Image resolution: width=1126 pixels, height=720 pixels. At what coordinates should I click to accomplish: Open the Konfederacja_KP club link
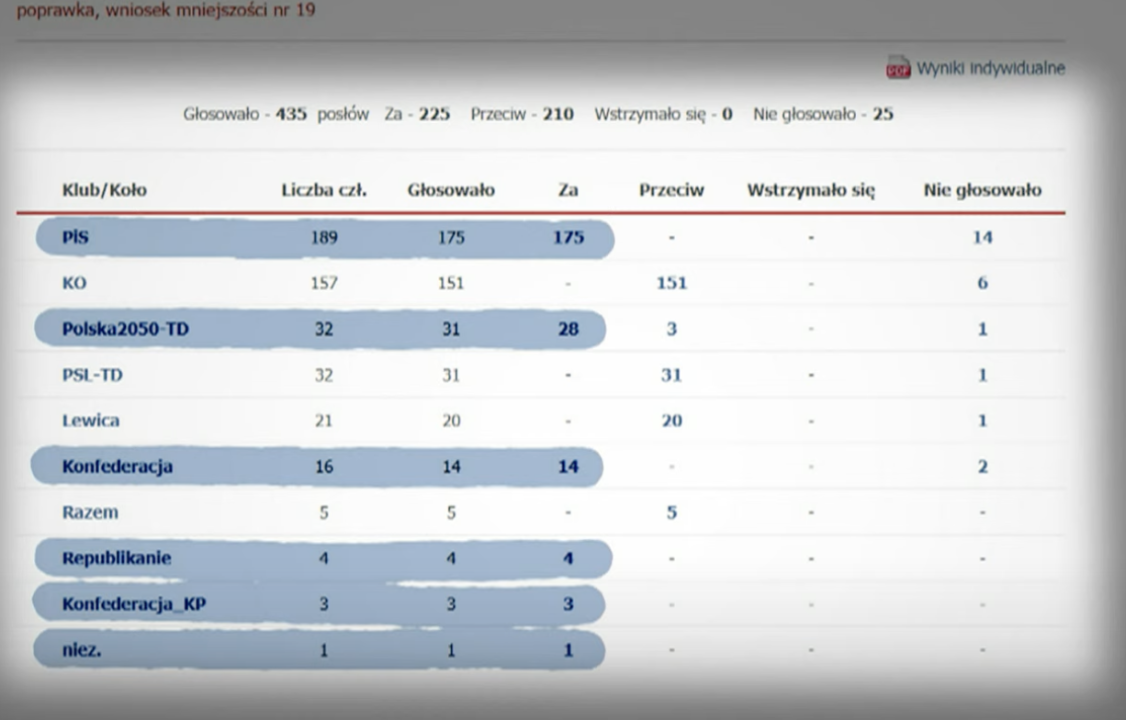pos(134,604)
